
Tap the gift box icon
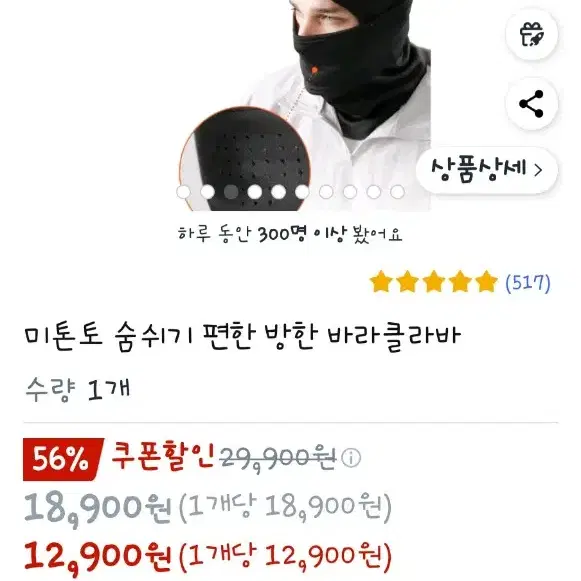(532, 34)
